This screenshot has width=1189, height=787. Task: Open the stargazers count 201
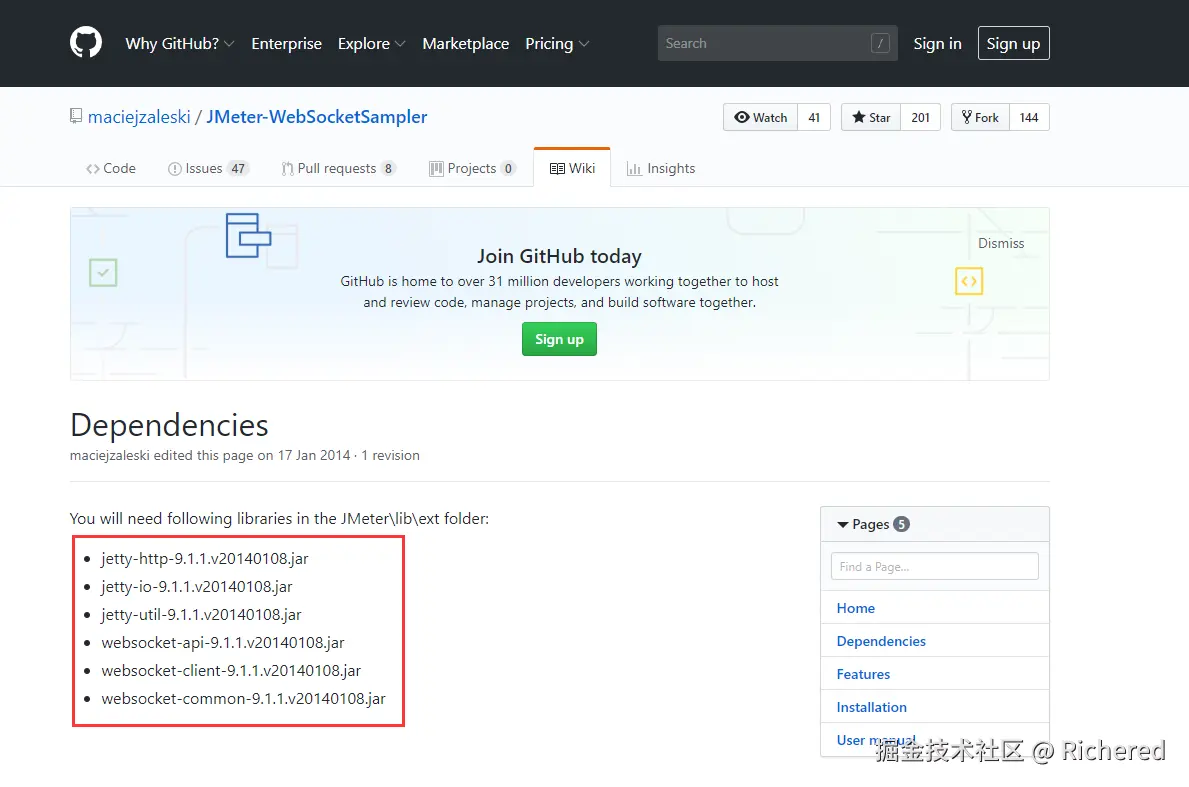pyautogui.click(x=921, y=118)
